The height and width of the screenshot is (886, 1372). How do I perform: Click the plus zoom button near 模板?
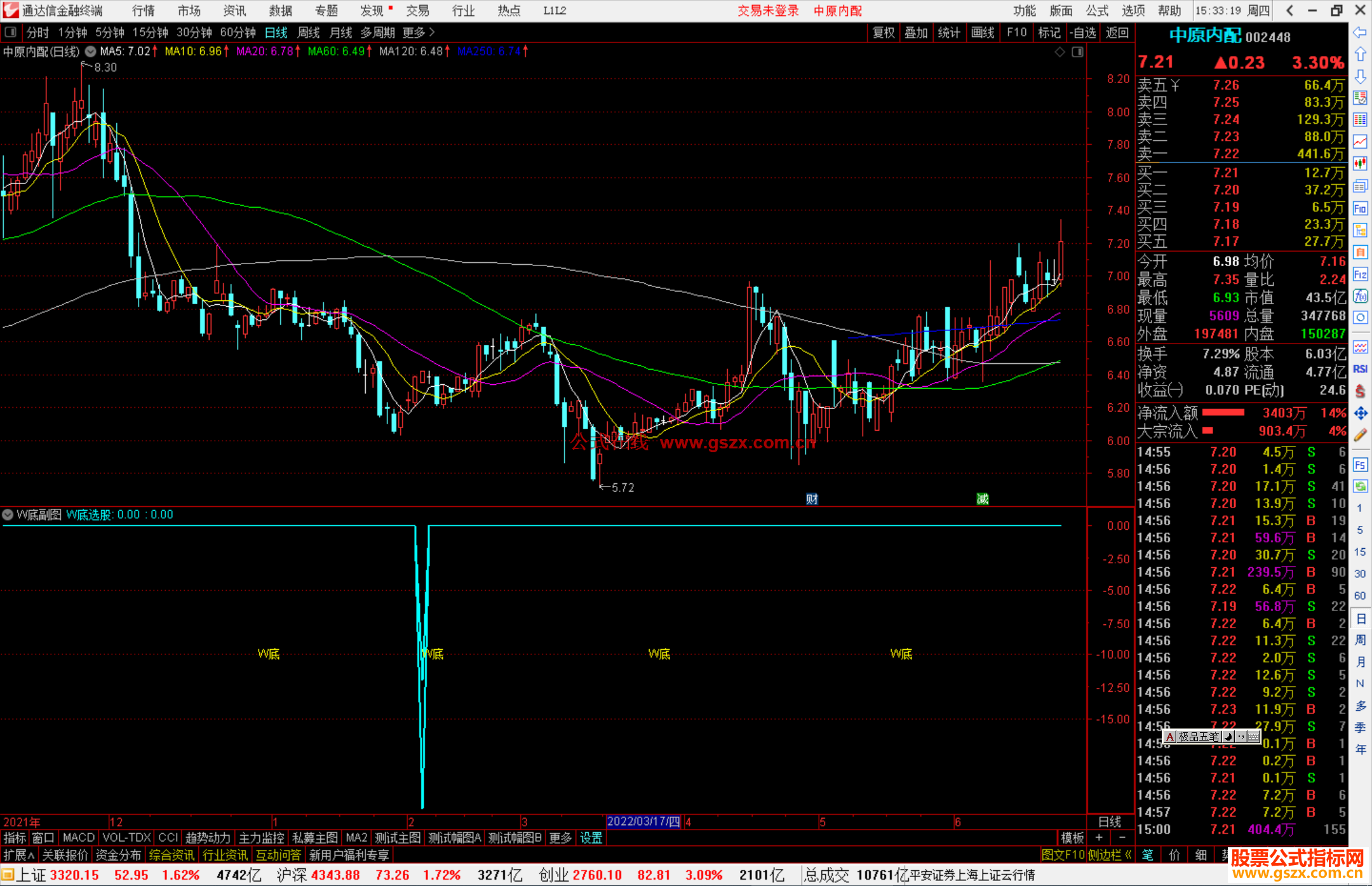1100,838
